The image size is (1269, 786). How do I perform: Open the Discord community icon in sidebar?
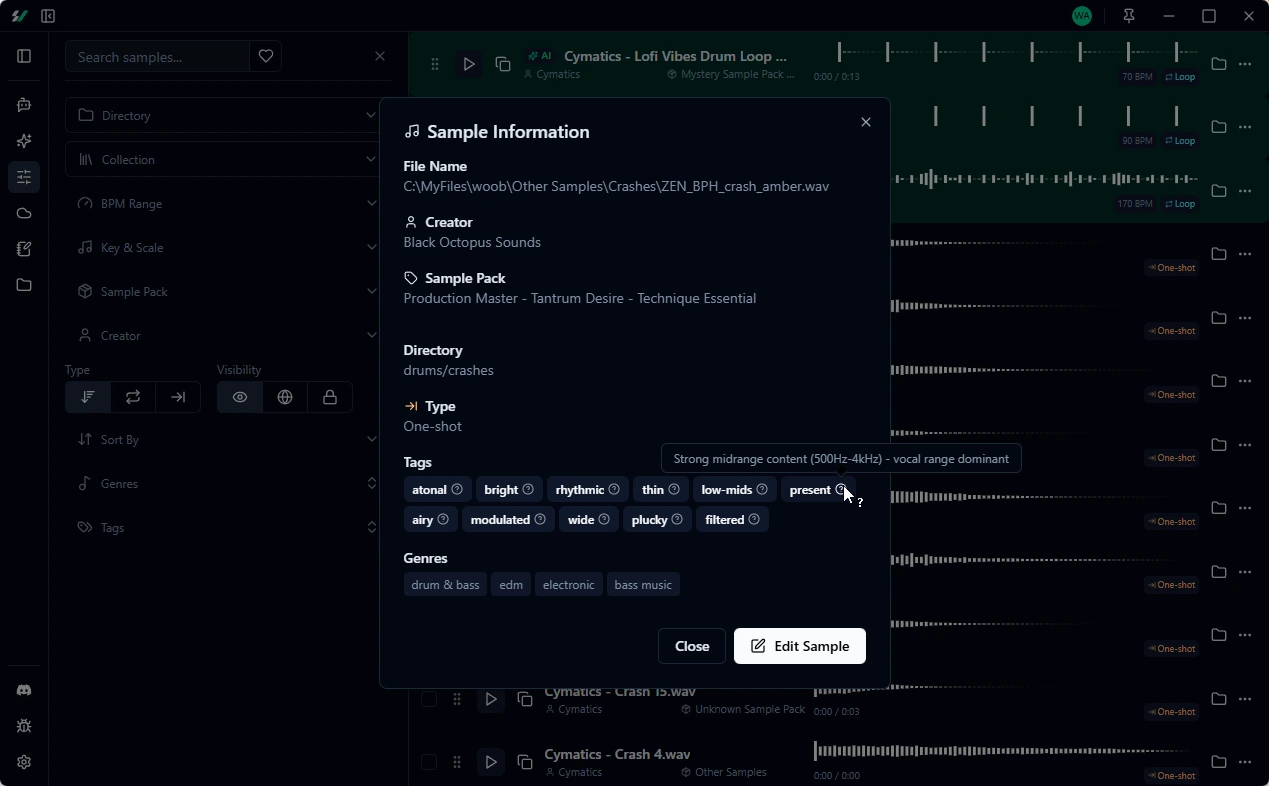pos(24,689)
